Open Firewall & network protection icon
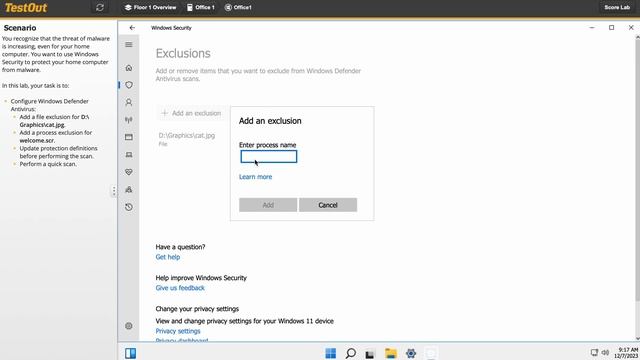This screenshot has height=360, width=640. 129,120
